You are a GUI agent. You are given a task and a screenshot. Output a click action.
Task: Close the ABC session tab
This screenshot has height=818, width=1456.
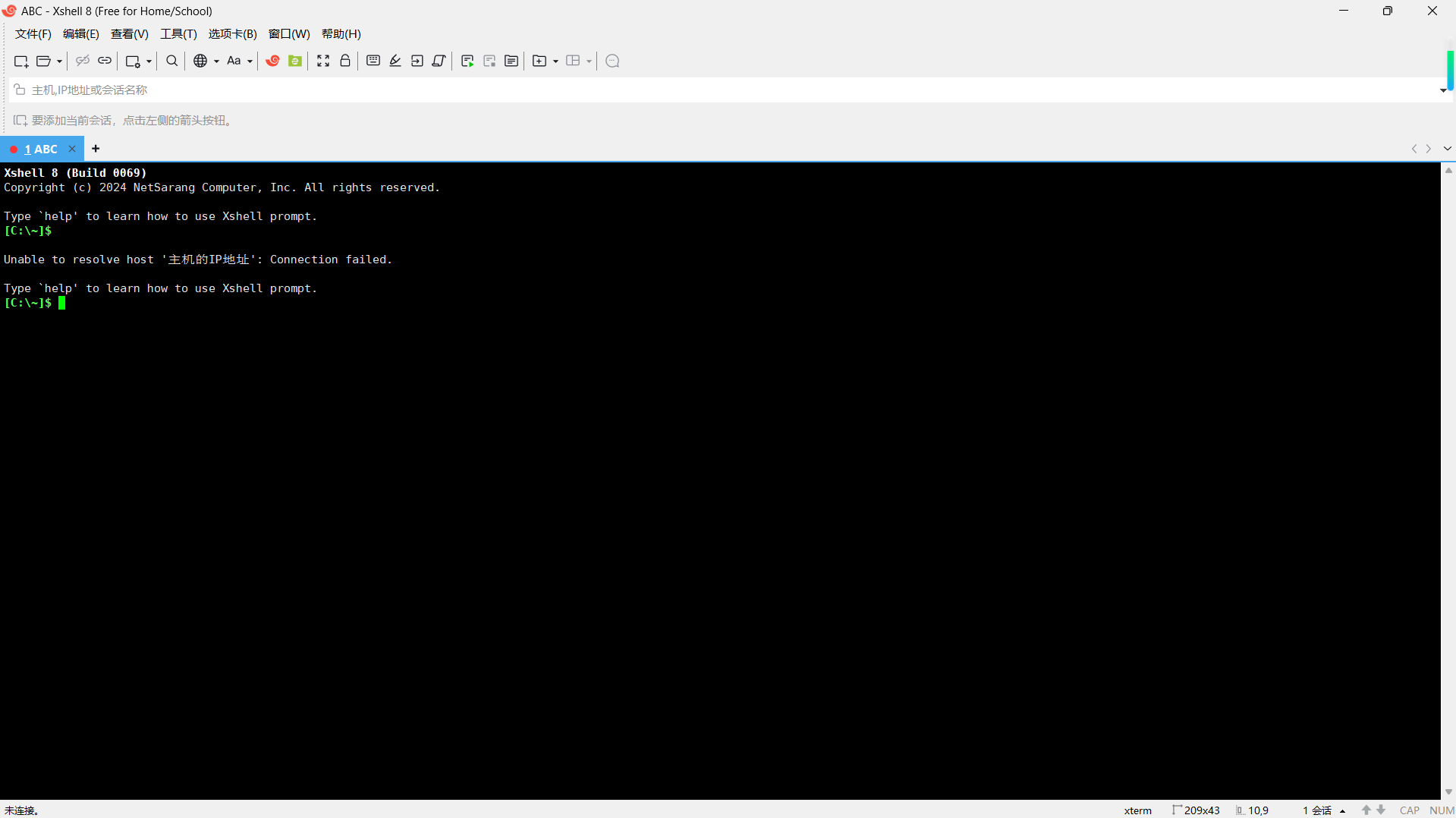72,149
